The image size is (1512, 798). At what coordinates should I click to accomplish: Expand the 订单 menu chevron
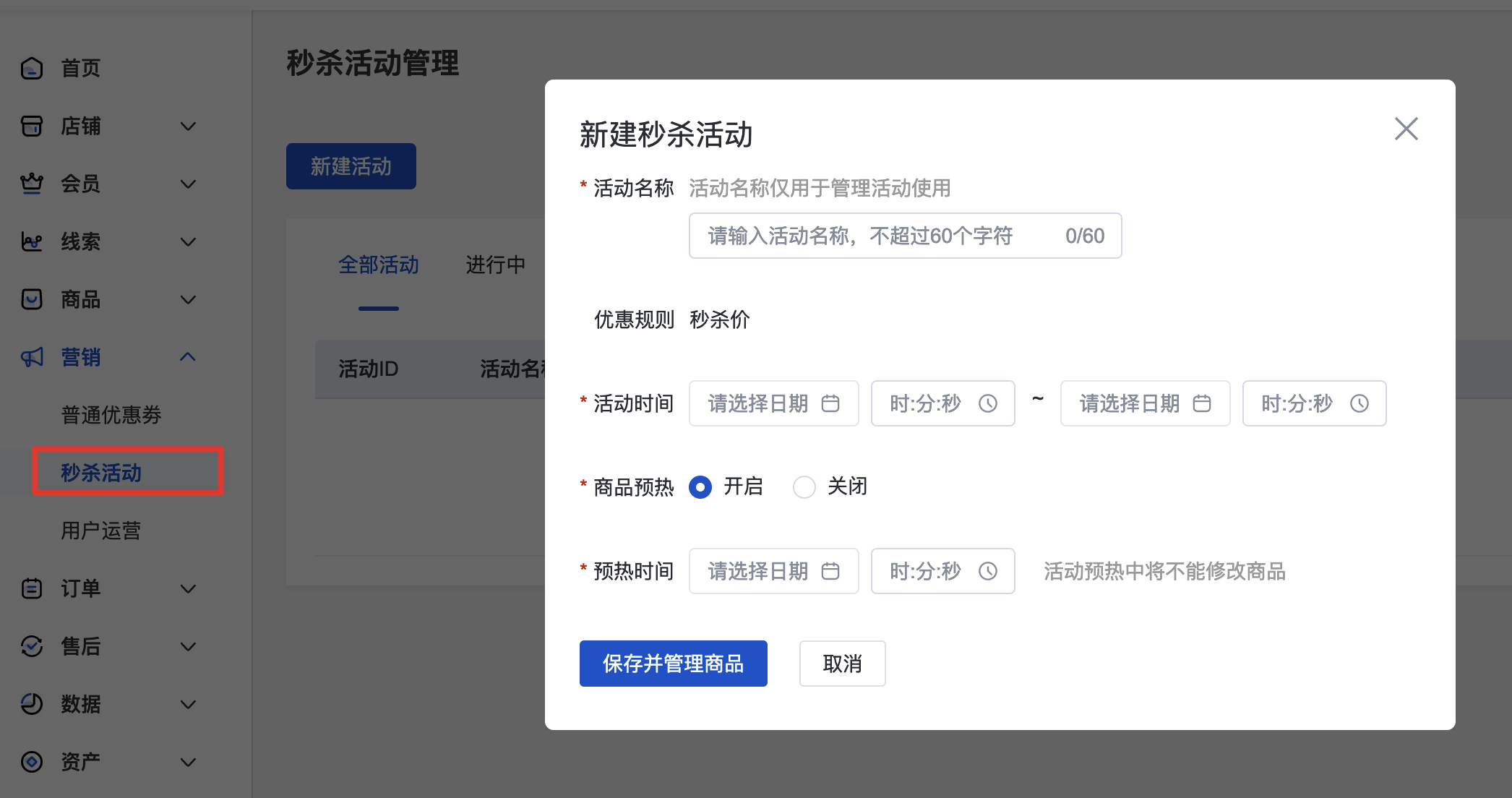[188, 588]
